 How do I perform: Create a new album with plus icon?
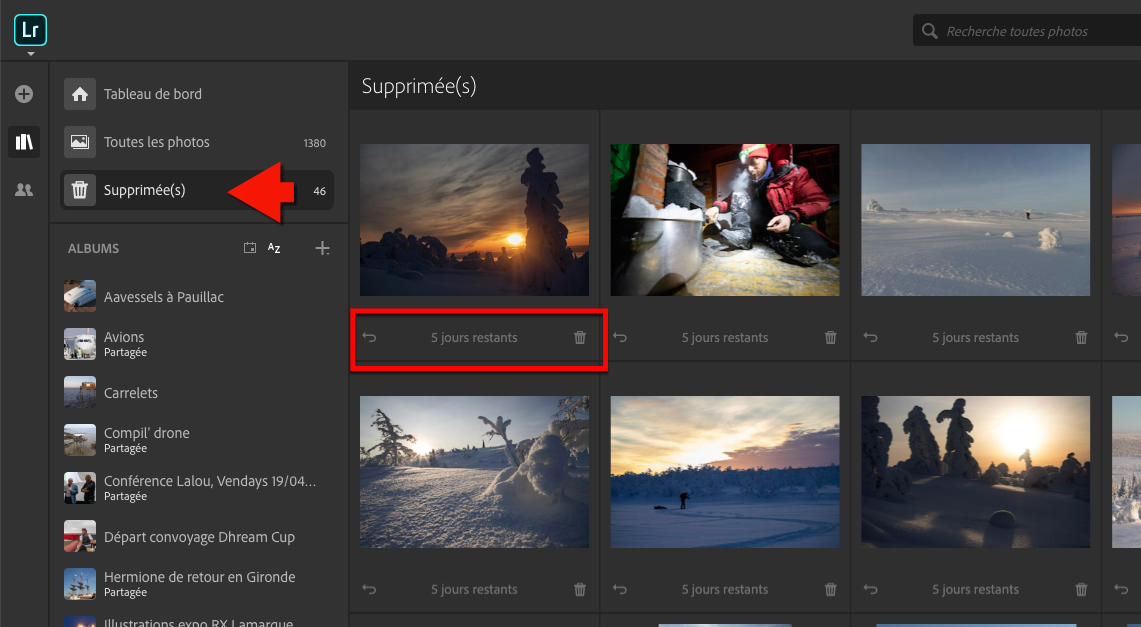322,248
